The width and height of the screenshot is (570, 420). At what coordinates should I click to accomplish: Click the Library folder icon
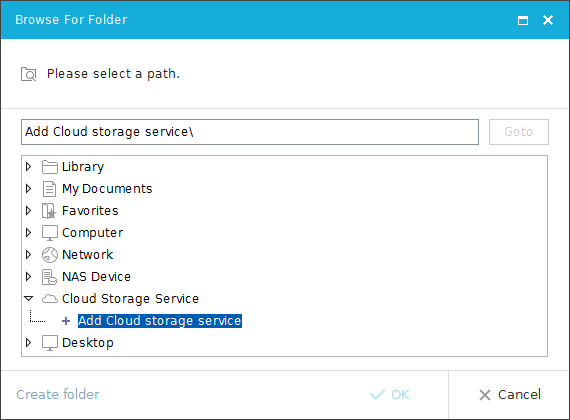pyautogui.click(x=49, y=167)
